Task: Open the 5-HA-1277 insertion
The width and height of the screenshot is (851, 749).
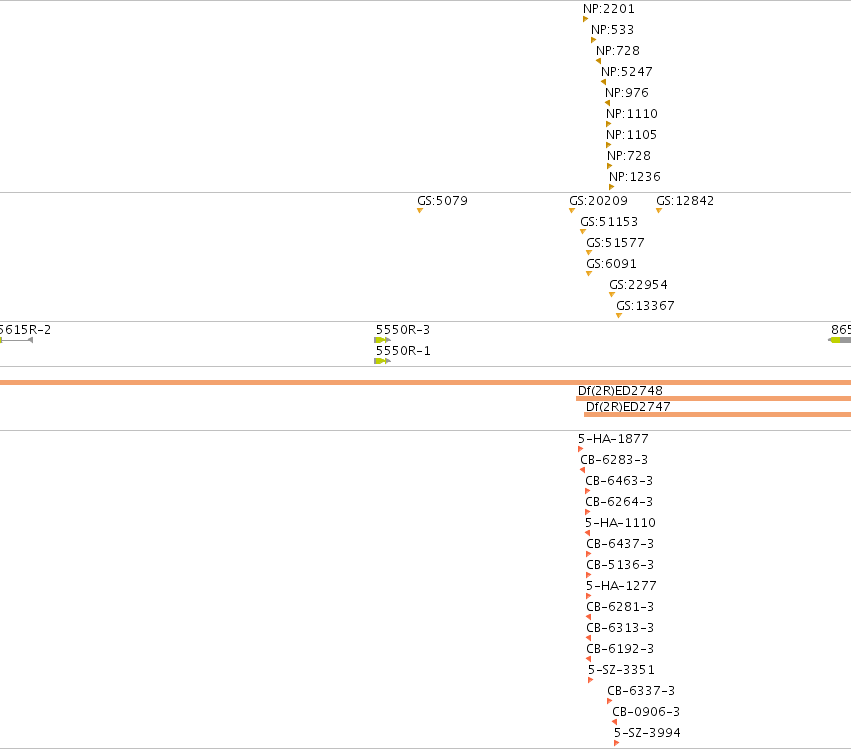Action: click(x=621, y=586)
